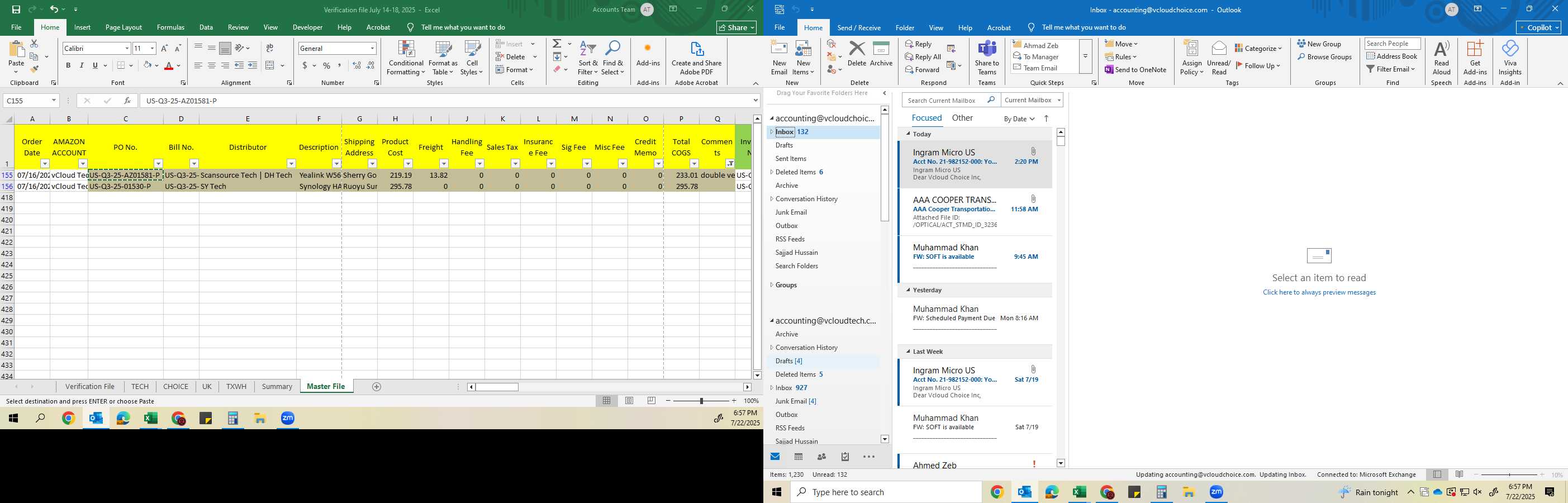
Task: Switch to Page Break Preview in status bar
Action: pos(652,401)
